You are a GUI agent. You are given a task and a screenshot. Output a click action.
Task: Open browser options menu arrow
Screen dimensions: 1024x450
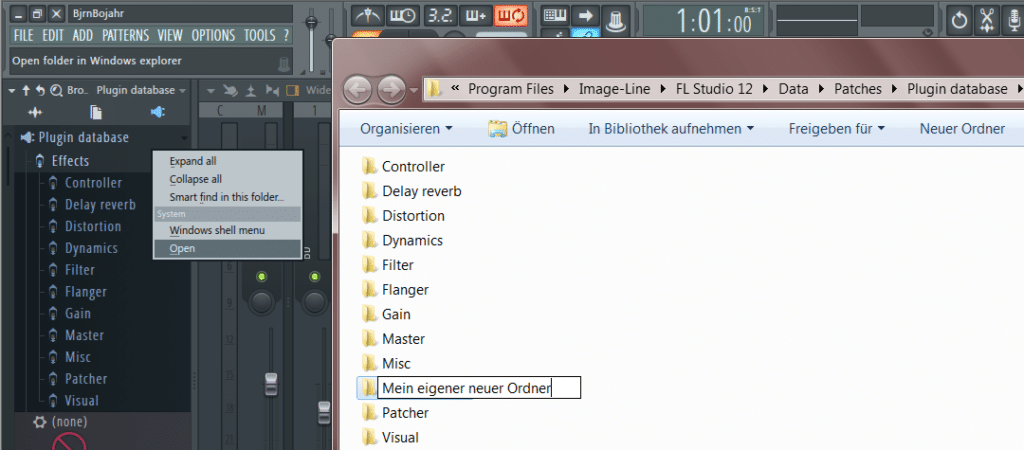coord(12,90)
